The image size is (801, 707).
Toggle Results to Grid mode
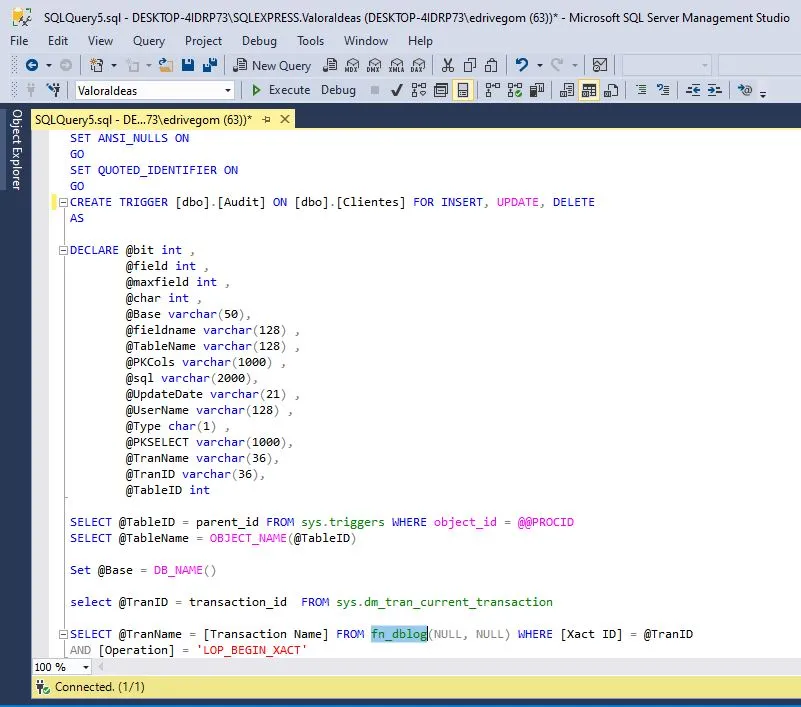point(588,90)
